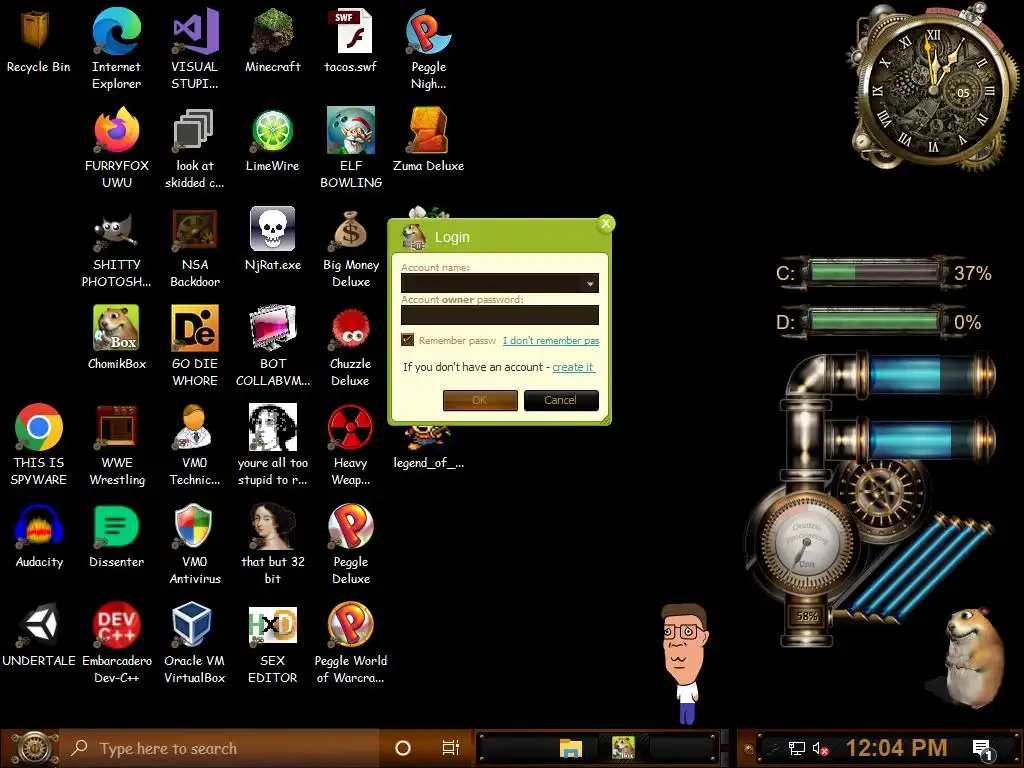This screenshot has width=1024, height=768.
Task: Select the SEX EDITOR HxD icon
Action: tap(272, 625)
